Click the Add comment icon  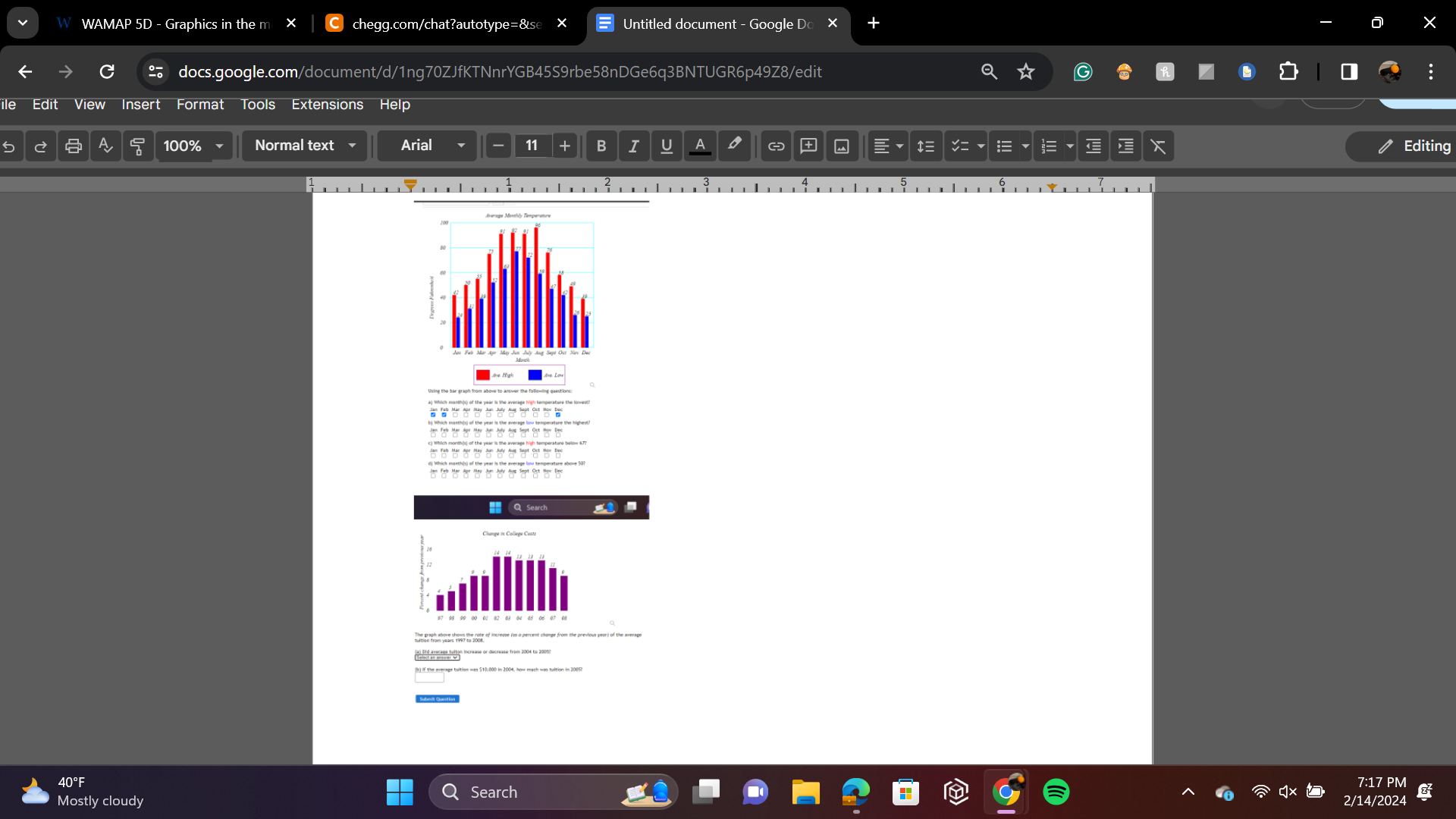pos(808,146)
